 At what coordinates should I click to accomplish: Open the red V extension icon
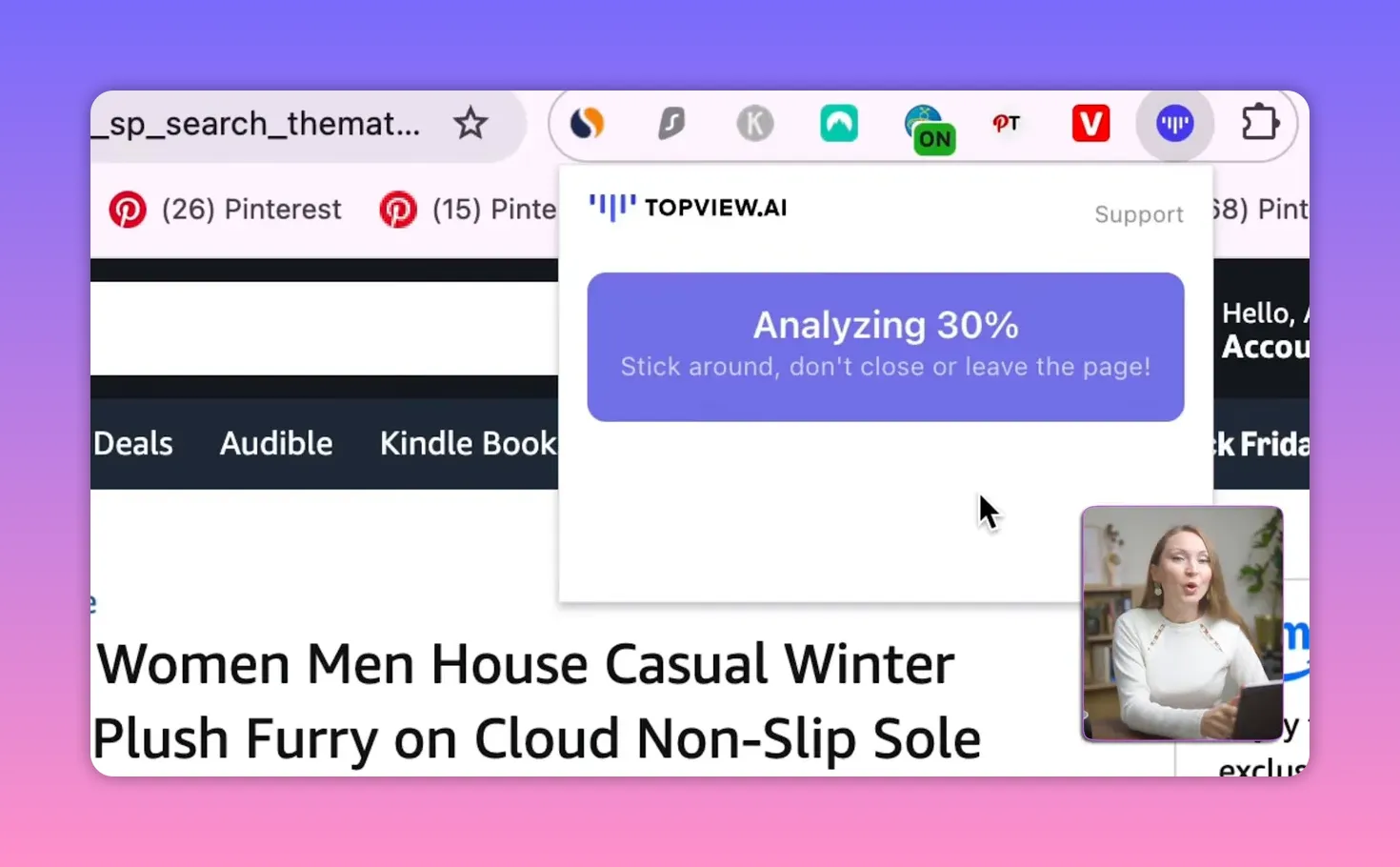click(x=1090, y=123)
